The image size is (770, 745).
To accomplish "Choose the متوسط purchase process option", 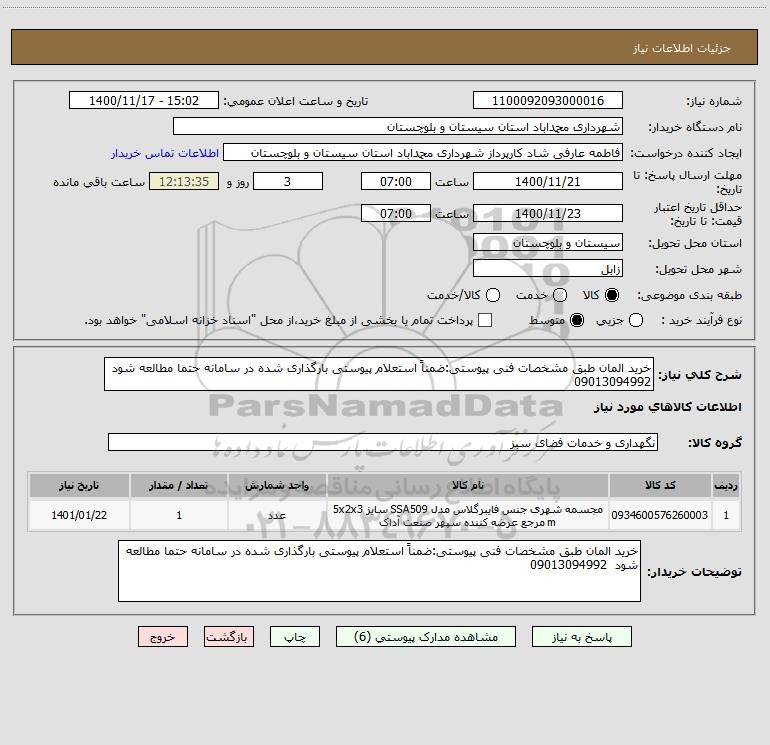I will tap(577, 320).
